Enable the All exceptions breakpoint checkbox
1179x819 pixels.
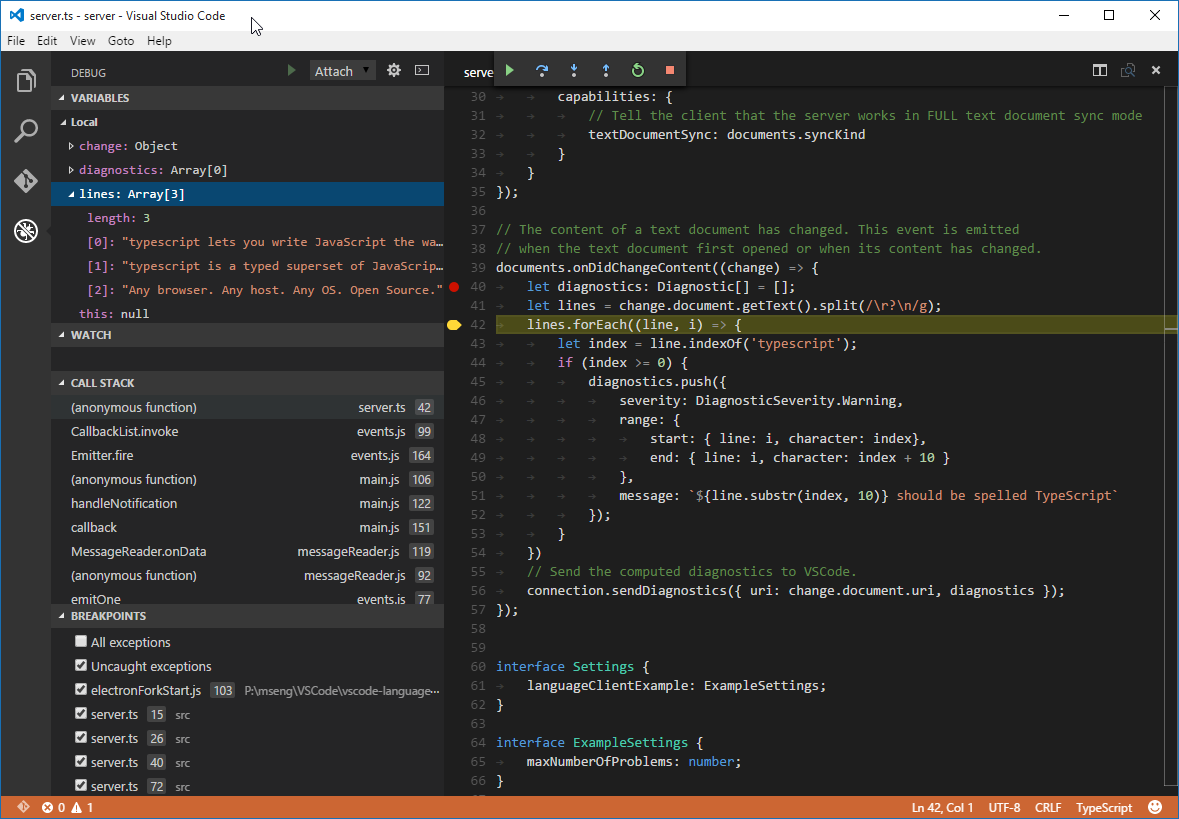81,642
